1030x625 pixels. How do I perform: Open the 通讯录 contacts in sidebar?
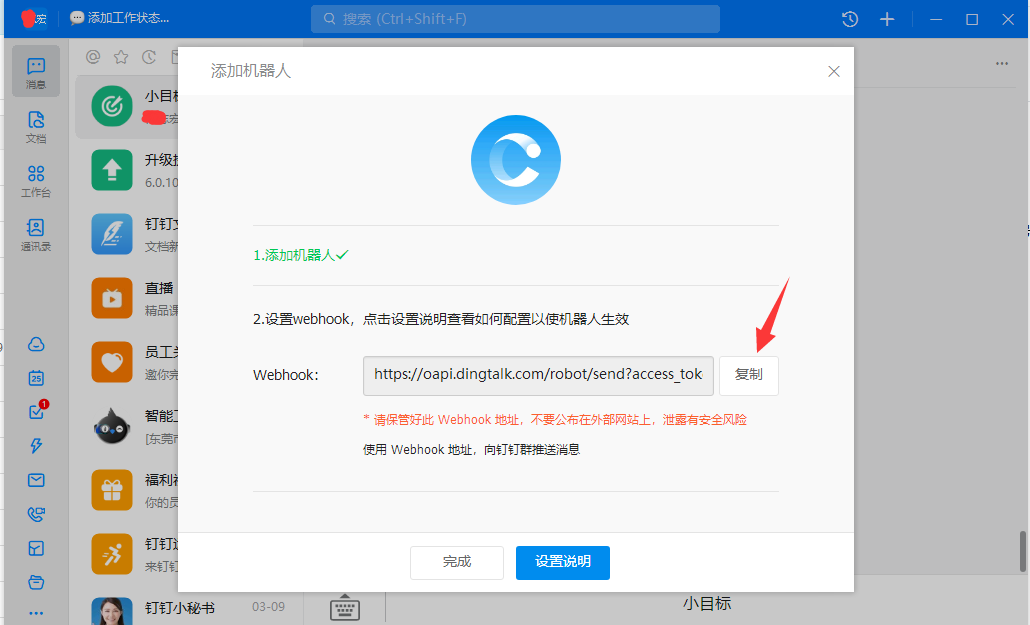coord(36,235)
